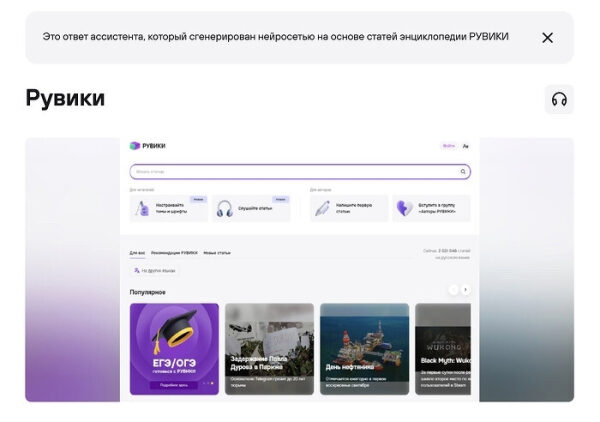Click the brush icon on Настраивайте темы card

[x=142, y=209]
